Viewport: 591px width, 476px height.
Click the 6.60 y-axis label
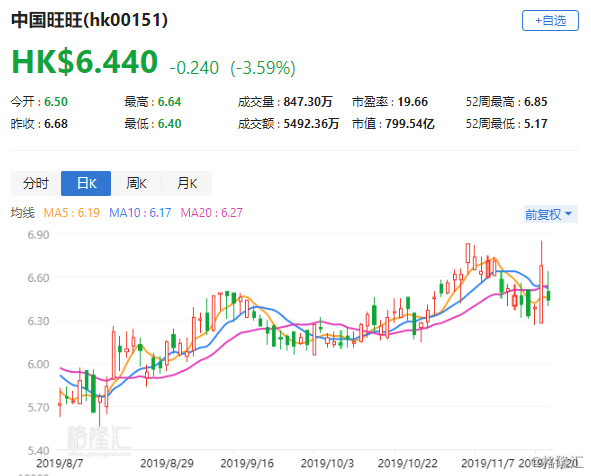(x=38, y=278)
